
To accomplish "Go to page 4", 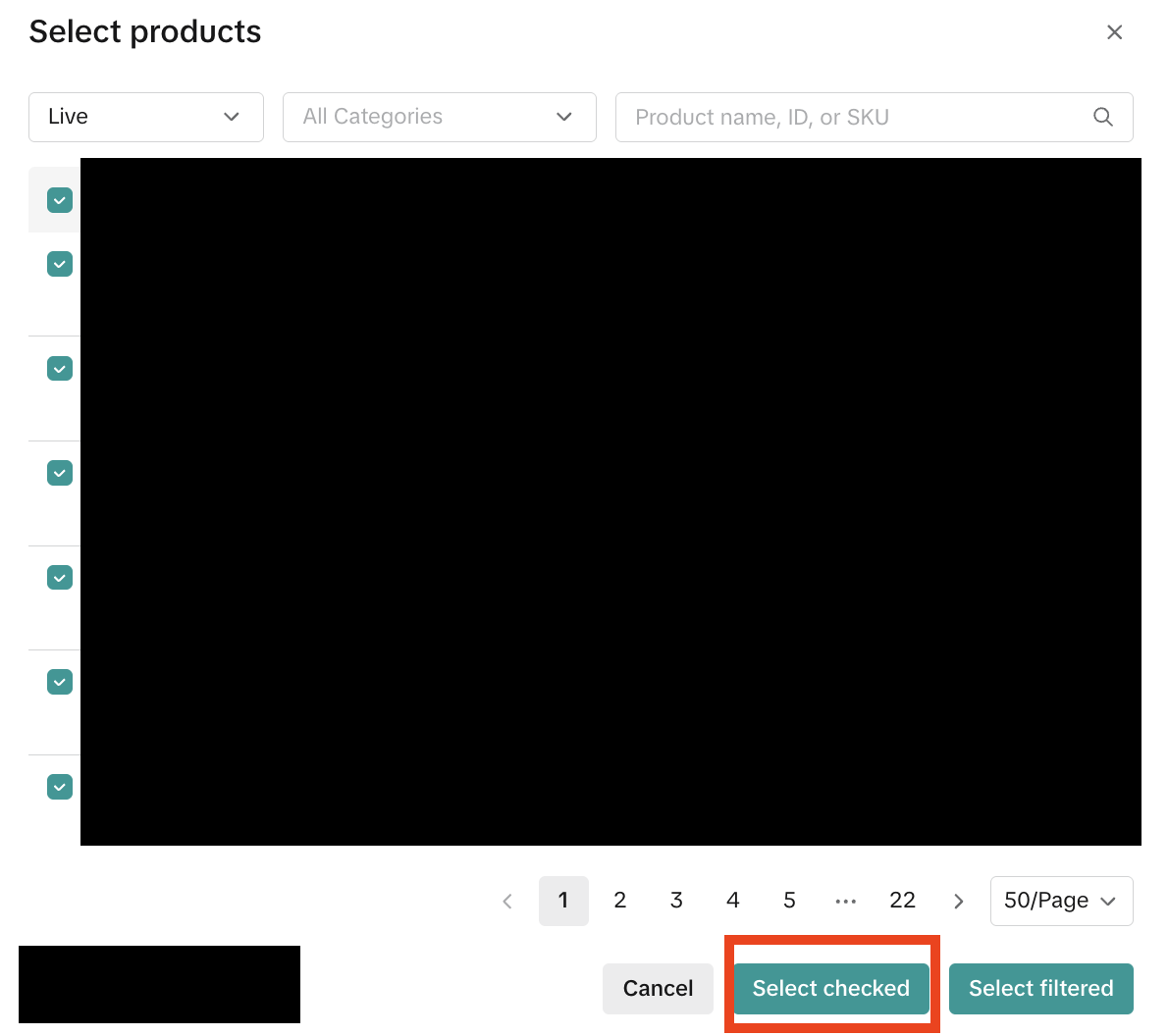I will (x=732, y=901).
